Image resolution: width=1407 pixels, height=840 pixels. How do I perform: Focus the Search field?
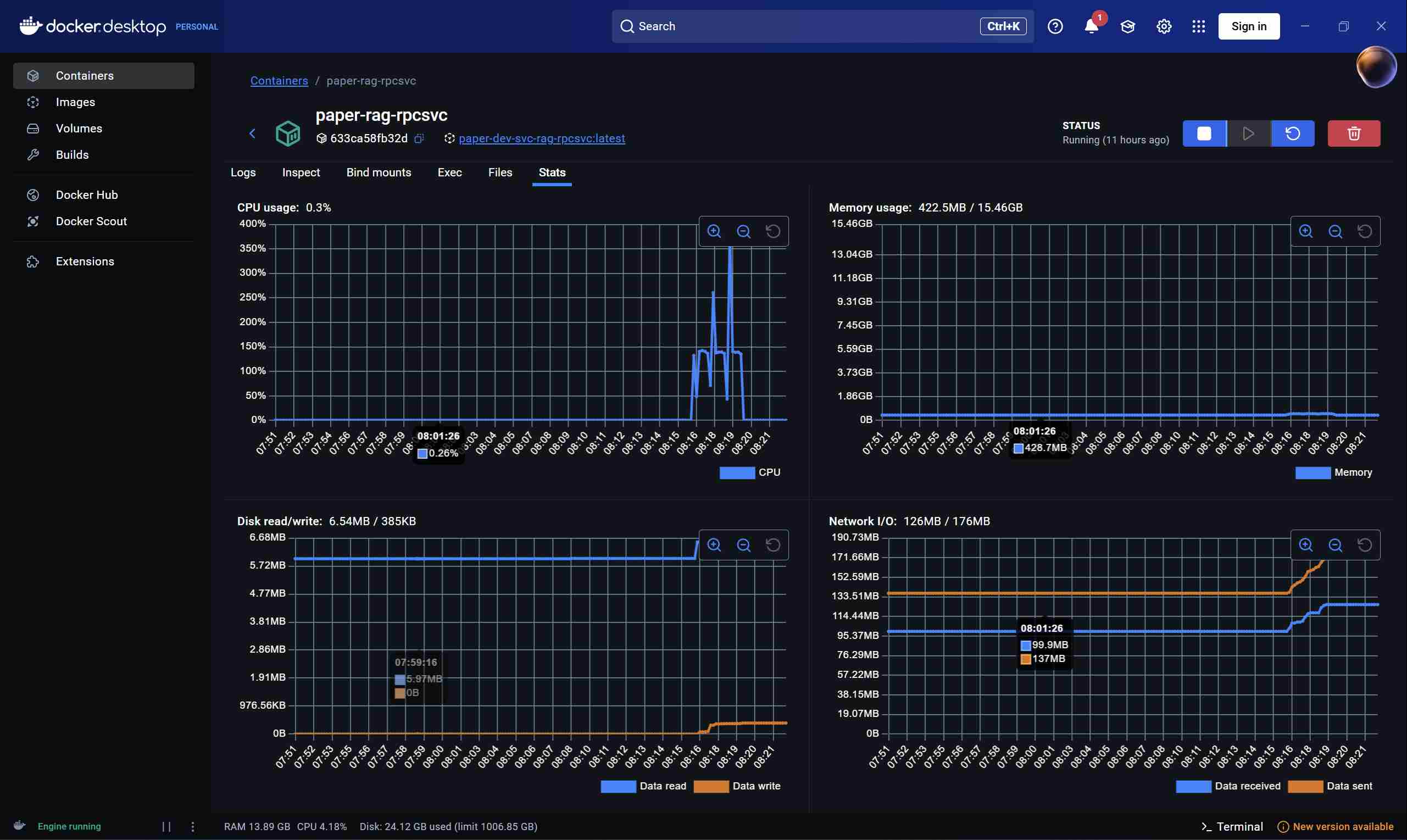tap(822, 26)
